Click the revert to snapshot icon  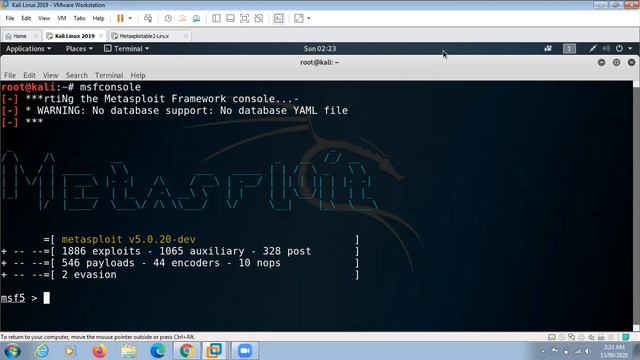pos(182,18)
